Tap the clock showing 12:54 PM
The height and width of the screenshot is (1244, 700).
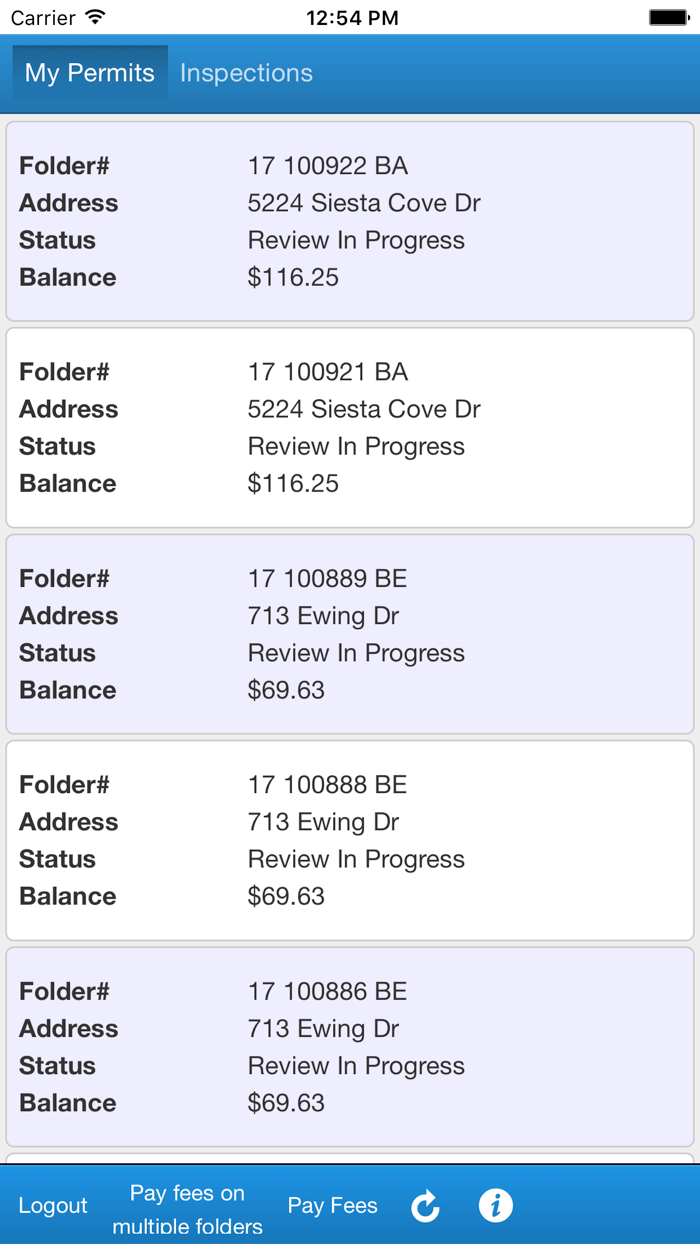352,16
